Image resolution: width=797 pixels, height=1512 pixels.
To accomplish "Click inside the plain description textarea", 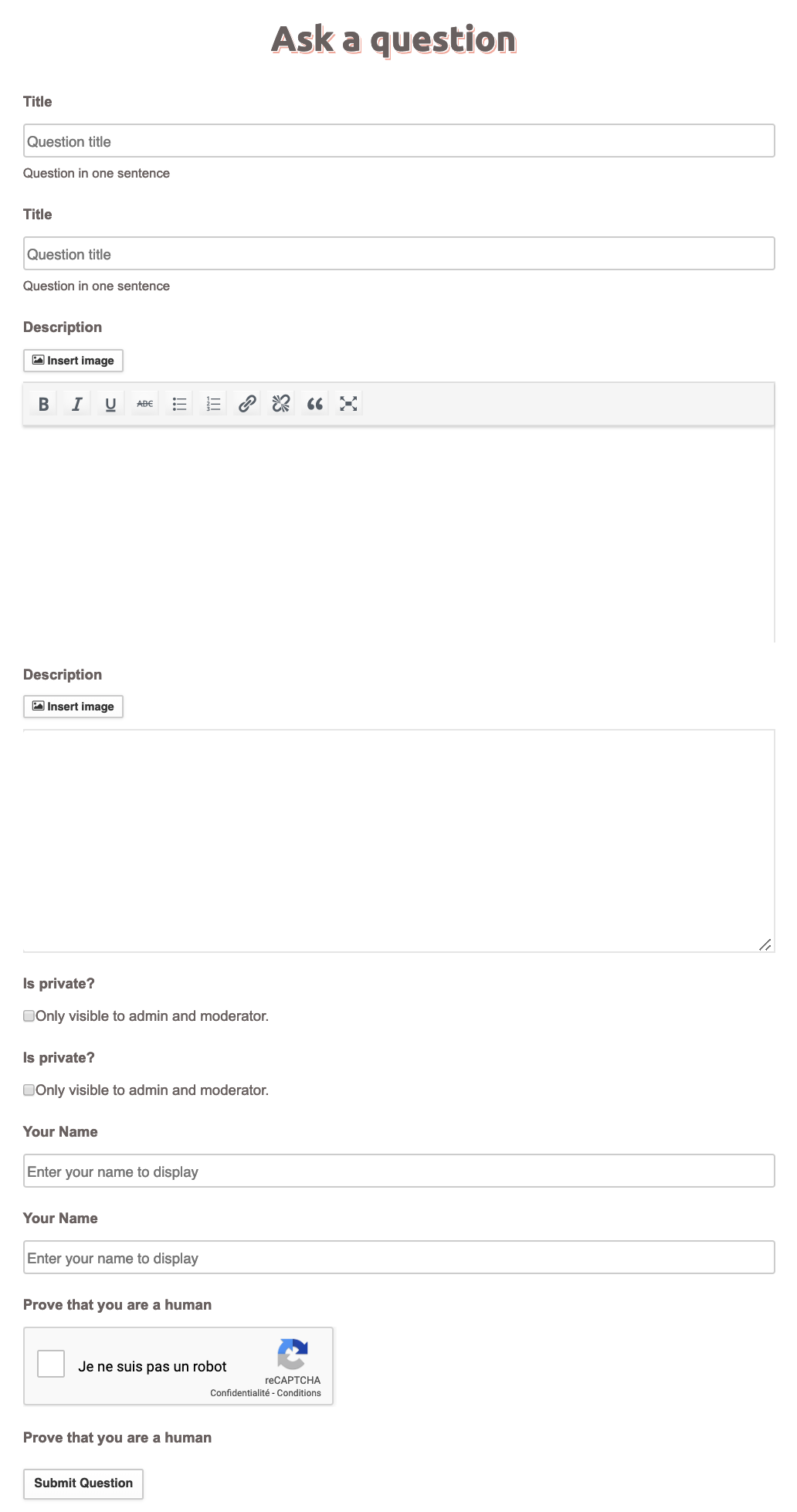I will pyautogui.click(x=398, y=841).
